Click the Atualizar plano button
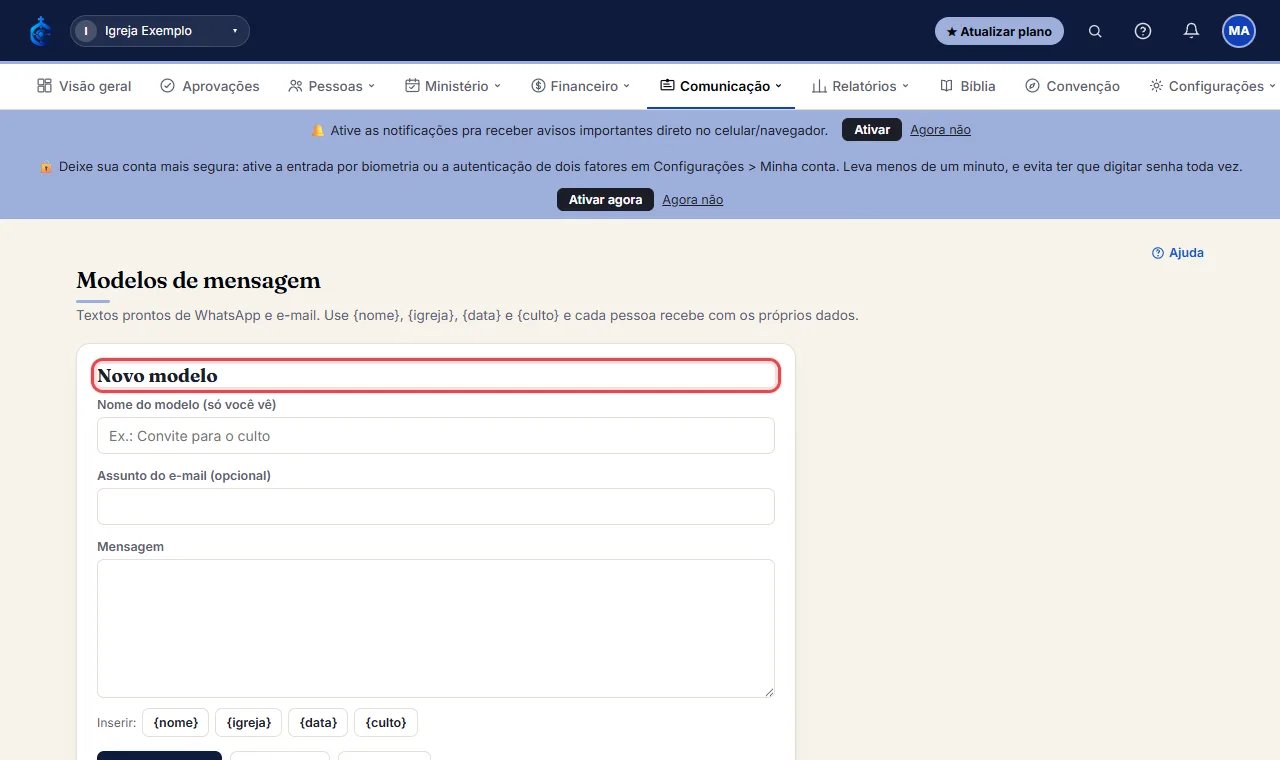1280x760 pixels. point(999,31)
